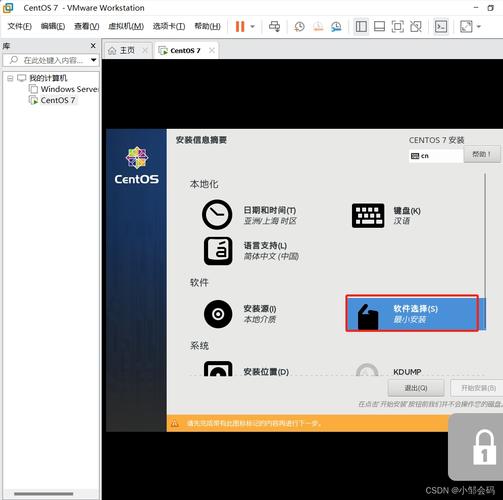This screenshot has height=500, width=503.
Task: Open the library search filter dropdown arrow
Action: point(94,60)
